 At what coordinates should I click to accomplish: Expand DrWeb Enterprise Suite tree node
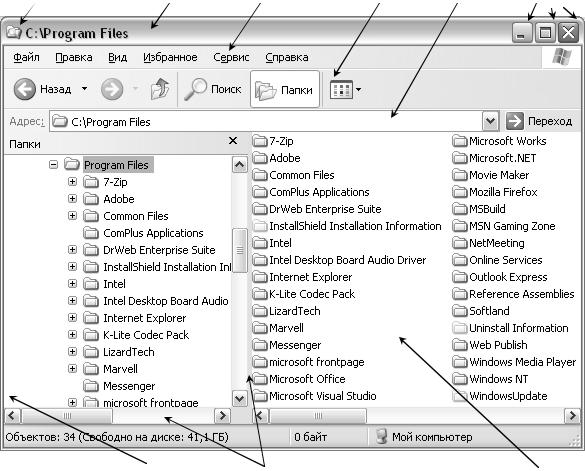(x=72, y=250)
